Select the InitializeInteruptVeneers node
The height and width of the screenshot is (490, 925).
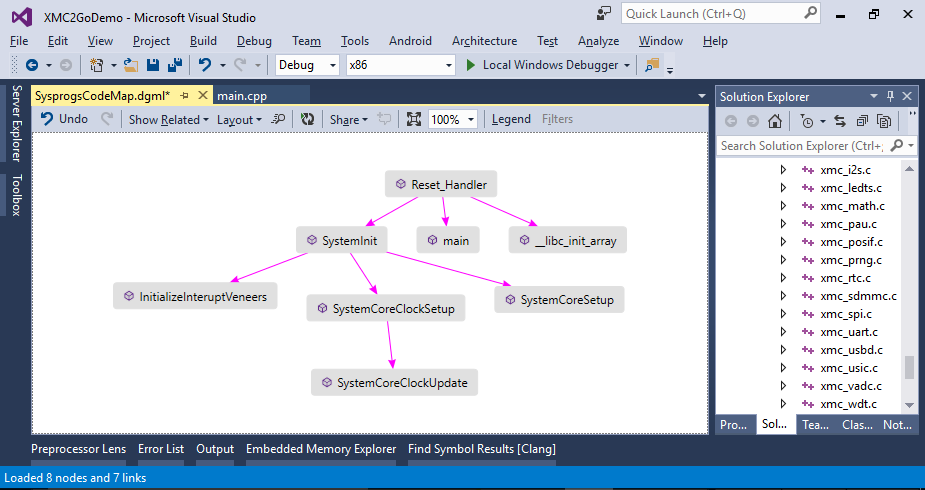coord(195,297)
